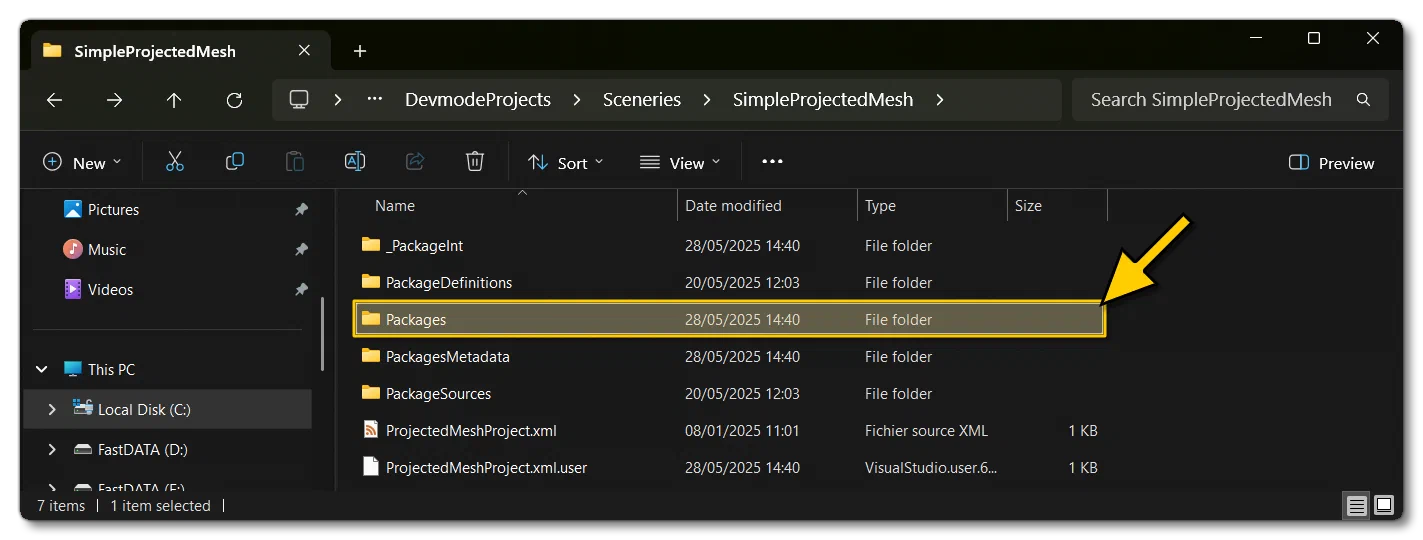Open the See more ellipsis menu
The width and height of the screenshot is (1423, 540).
coord(772,162)
